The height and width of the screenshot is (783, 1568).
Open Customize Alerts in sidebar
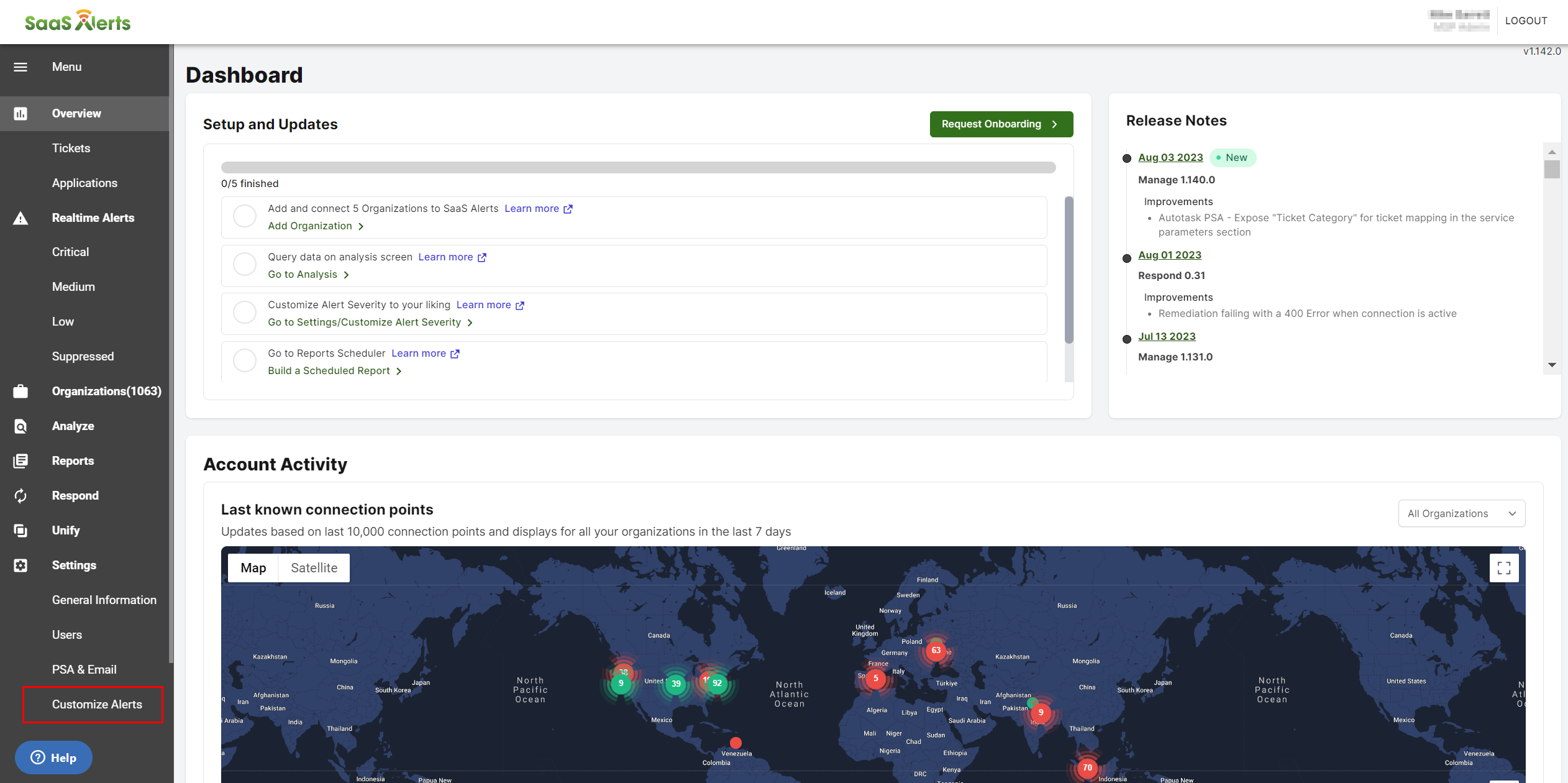coord(97,705)
